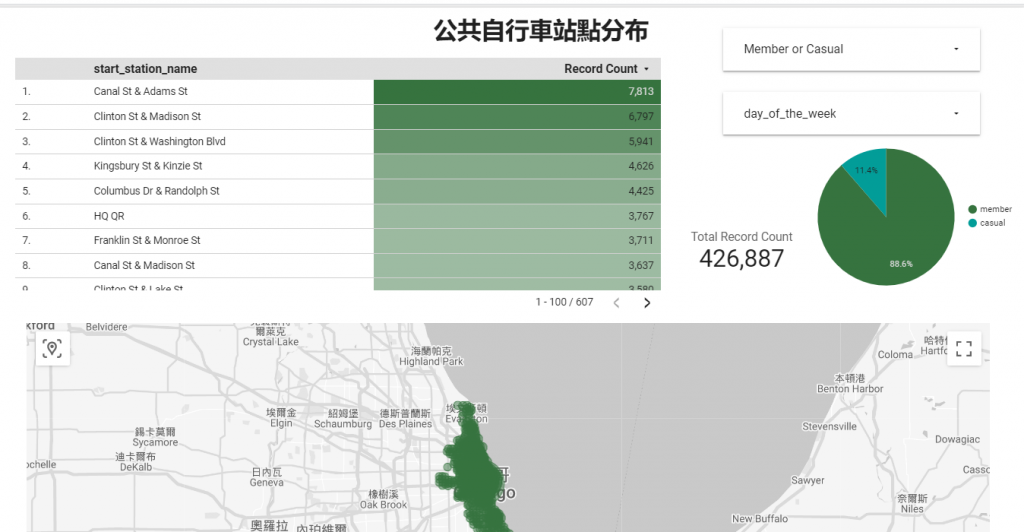Click the Crystal Lake label on the map

(x=270, y=342)
